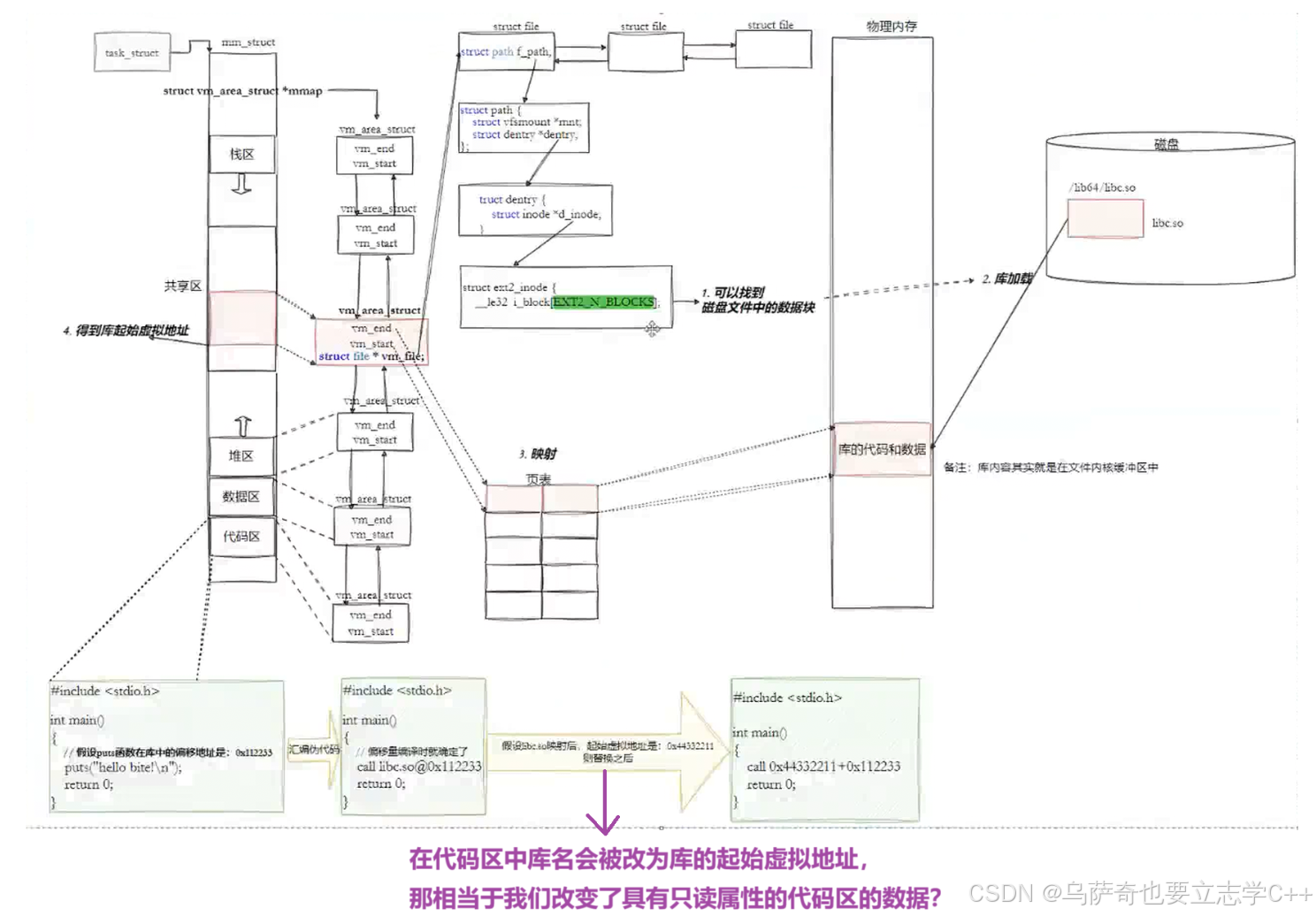Switch to the 代码区 section label
The width and height of the screenshot is (1316, 916).
pos(241,537)
